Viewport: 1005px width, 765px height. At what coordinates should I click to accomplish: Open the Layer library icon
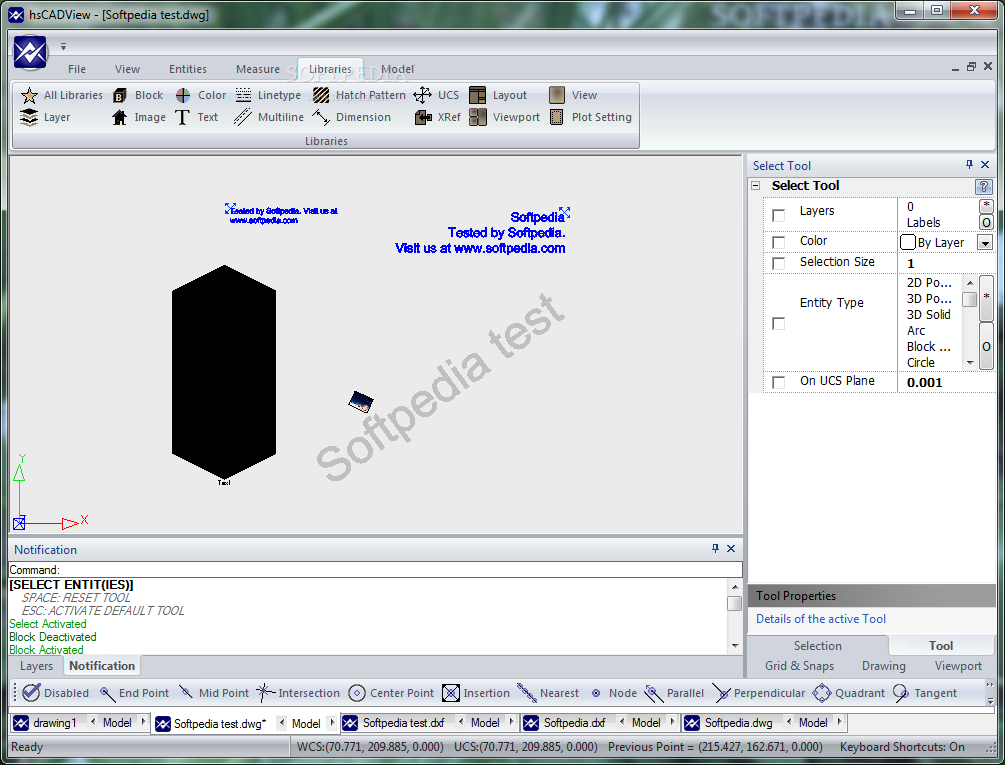(29, 117)
